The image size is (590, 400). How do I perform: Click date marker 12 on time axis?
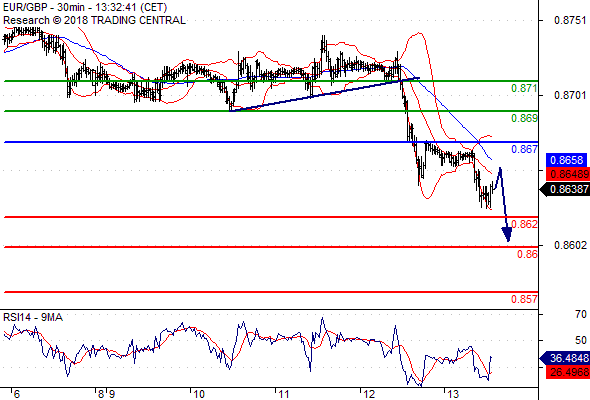tap(369, 394)
